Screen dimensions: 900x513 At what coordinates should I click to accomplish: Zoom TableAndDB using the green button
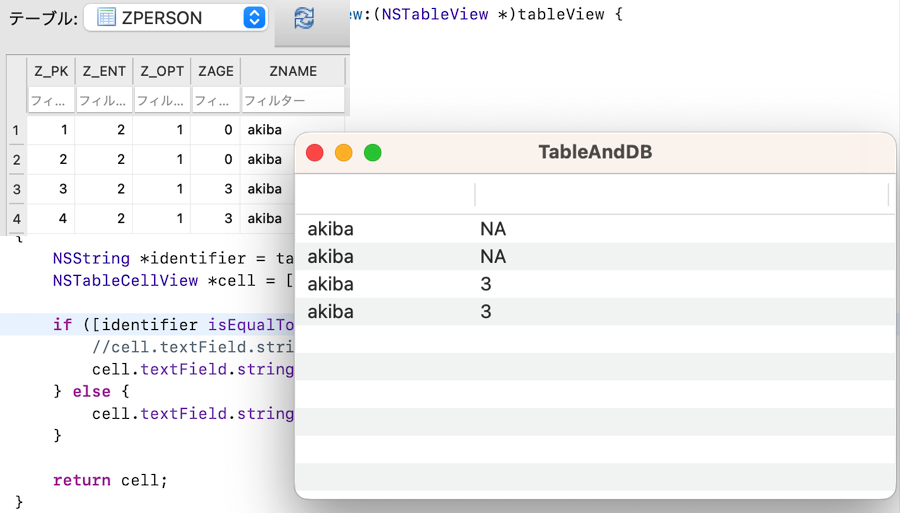tap(372, 153)
